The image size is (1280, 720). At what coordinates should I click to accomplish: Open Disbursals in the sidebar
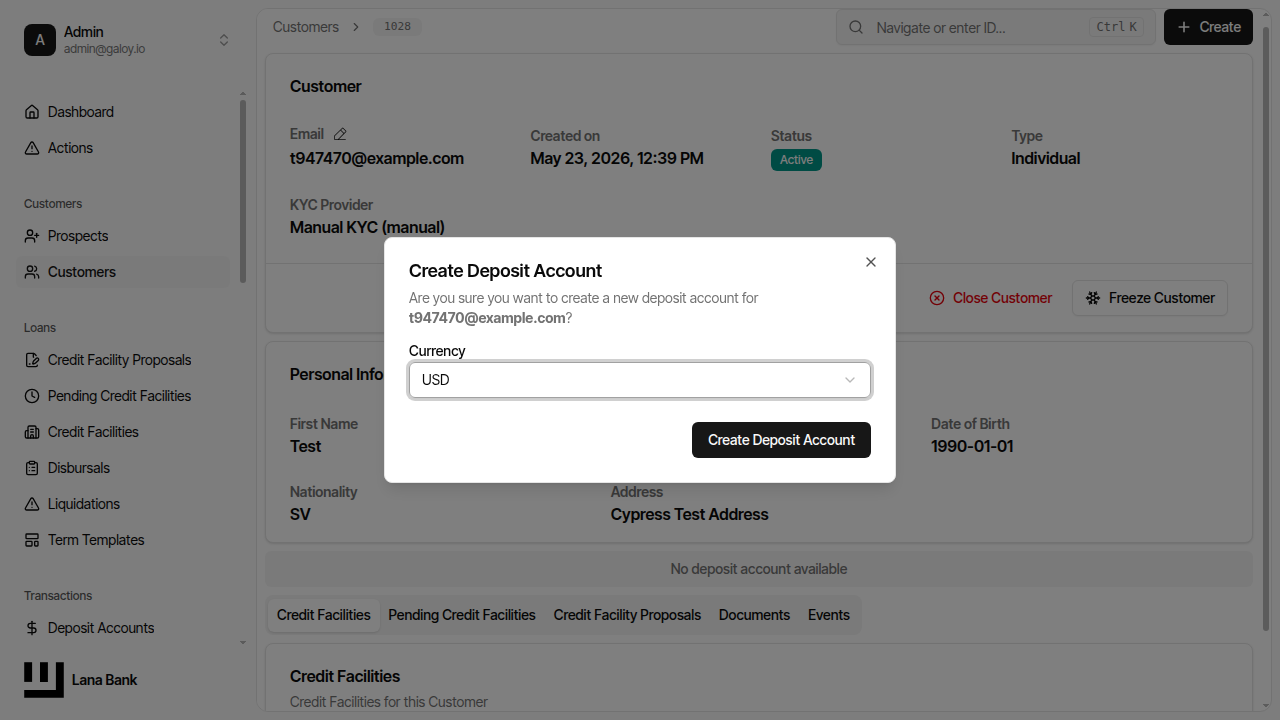(124, 468)
